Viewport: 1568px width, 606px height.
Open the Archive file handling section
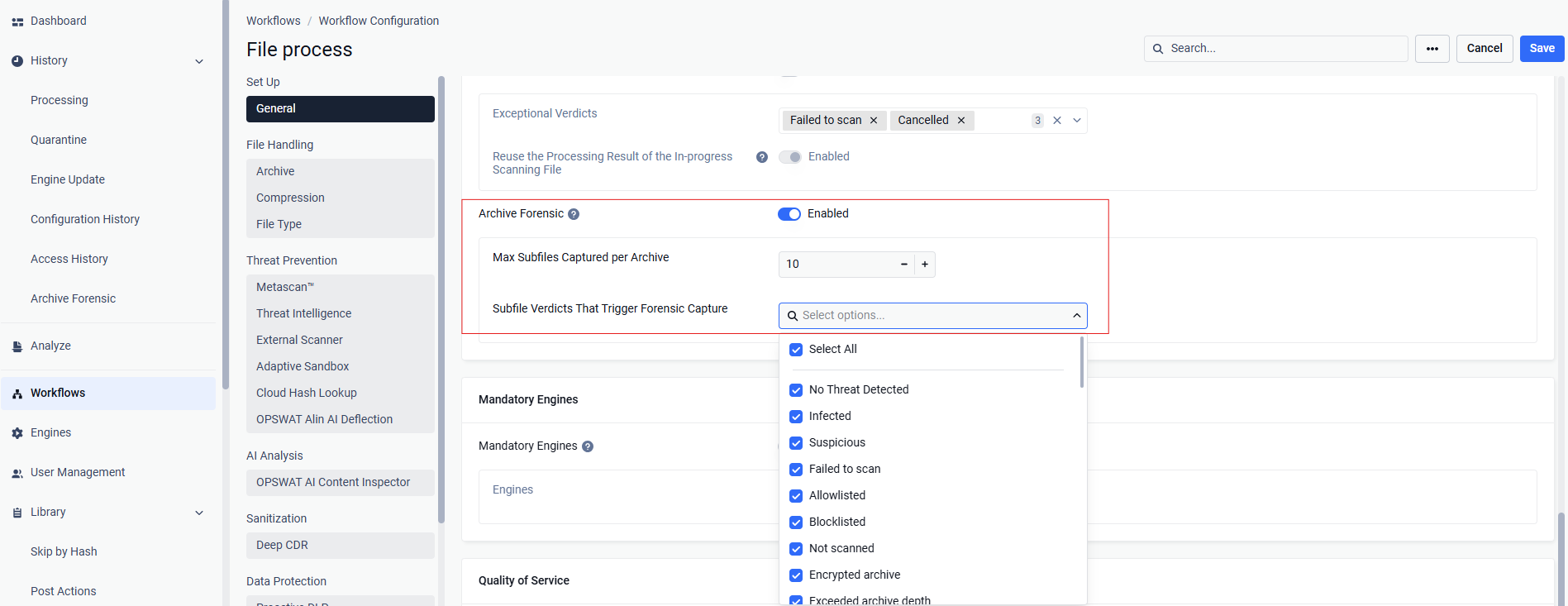tap(341, 172)
